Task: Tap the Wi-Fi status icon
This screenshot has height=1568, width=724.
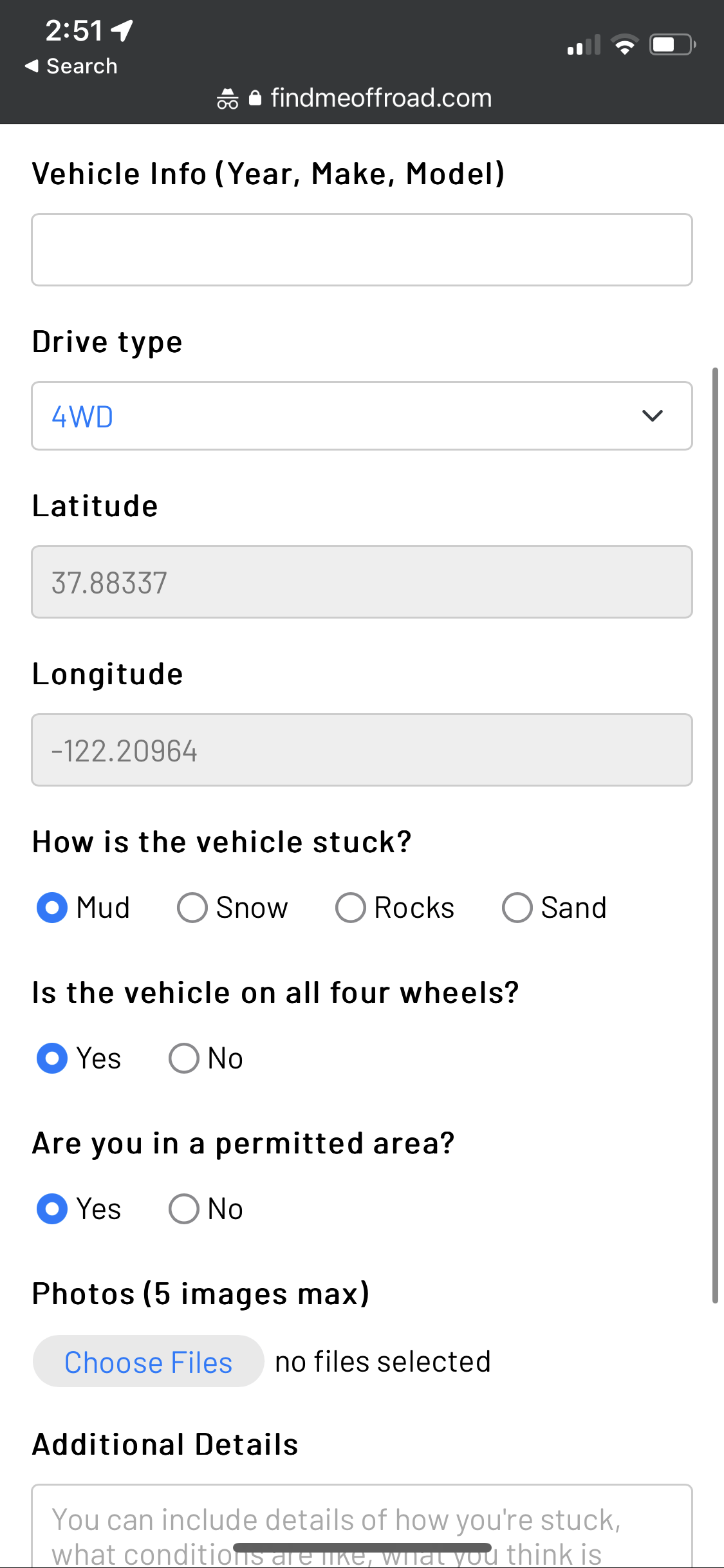Action: (x=624, y=44)
